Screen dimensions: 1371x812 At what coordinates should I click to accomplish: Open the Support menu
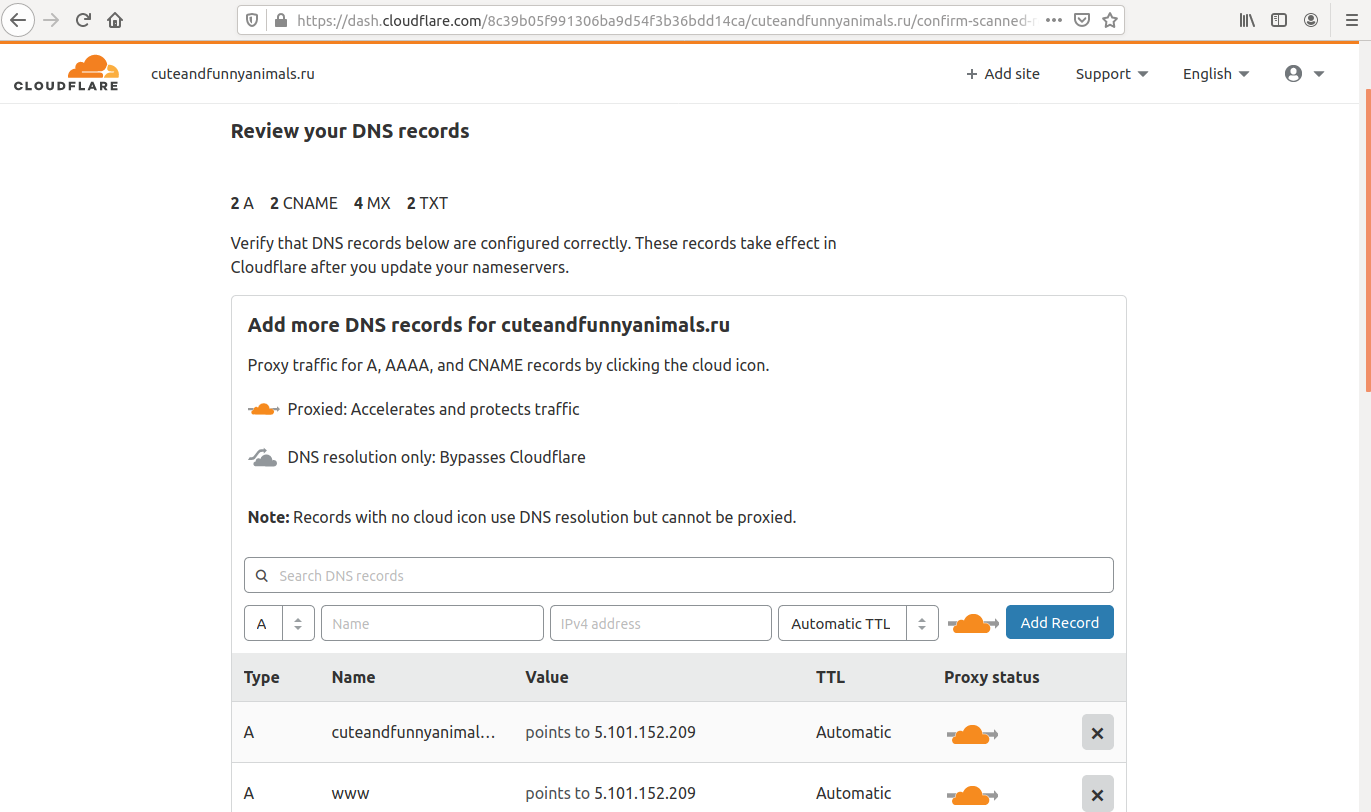click(1111, 74)
